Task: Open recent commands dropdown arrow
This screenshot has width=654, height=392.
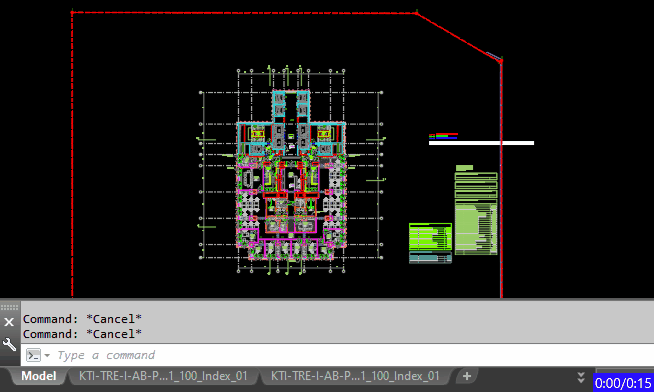Action: 47,355
